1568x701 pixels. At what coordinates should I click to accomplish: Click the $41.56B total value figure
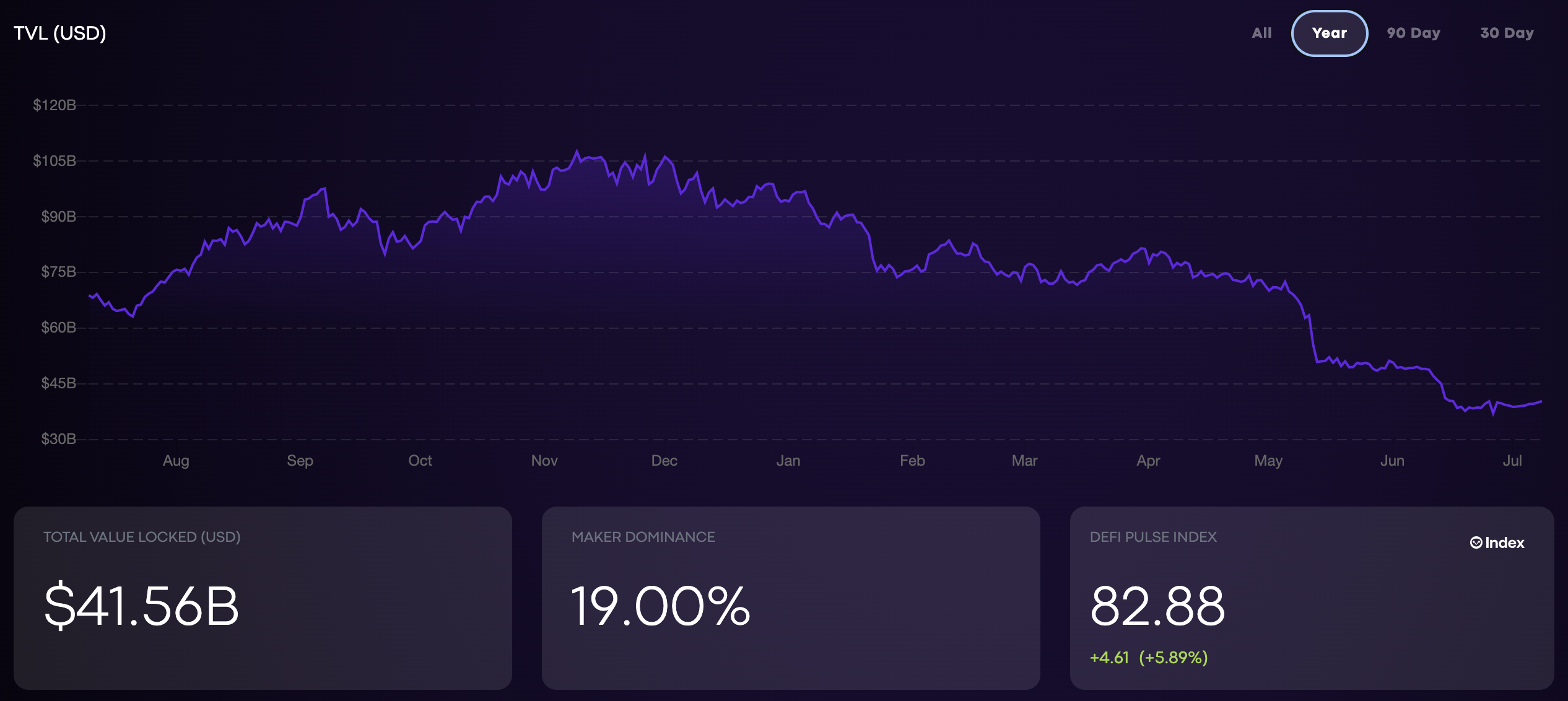(x=141, y=606)
